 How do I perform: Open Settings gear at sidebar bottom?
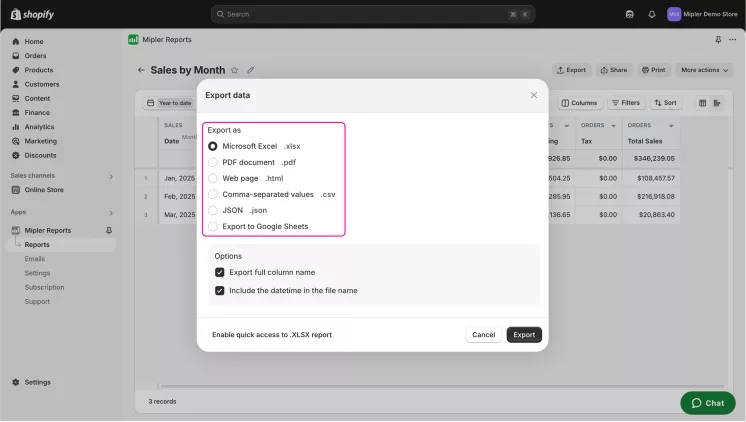[16, 382]
